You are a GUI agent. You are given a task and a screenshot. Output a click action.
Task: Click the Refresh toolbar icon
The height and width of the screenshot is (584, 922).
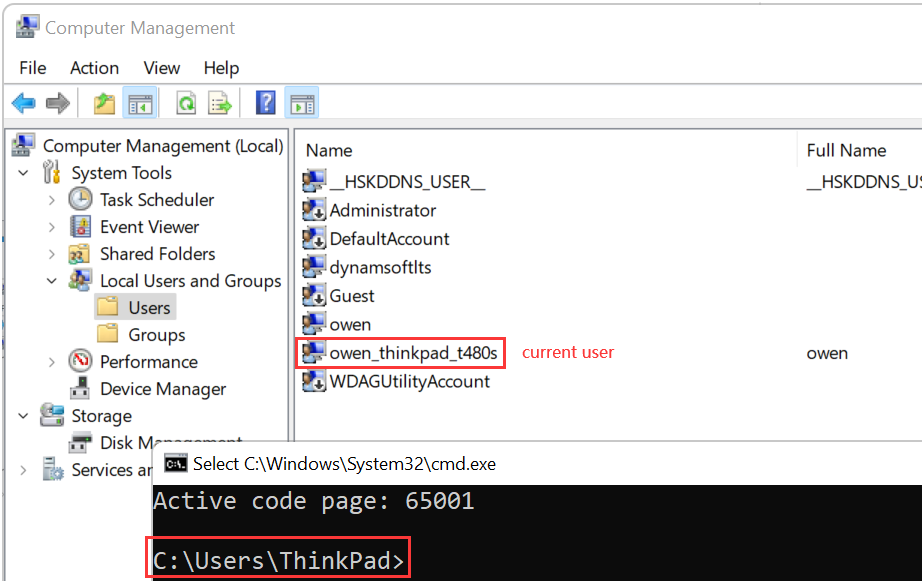point(186,103)
